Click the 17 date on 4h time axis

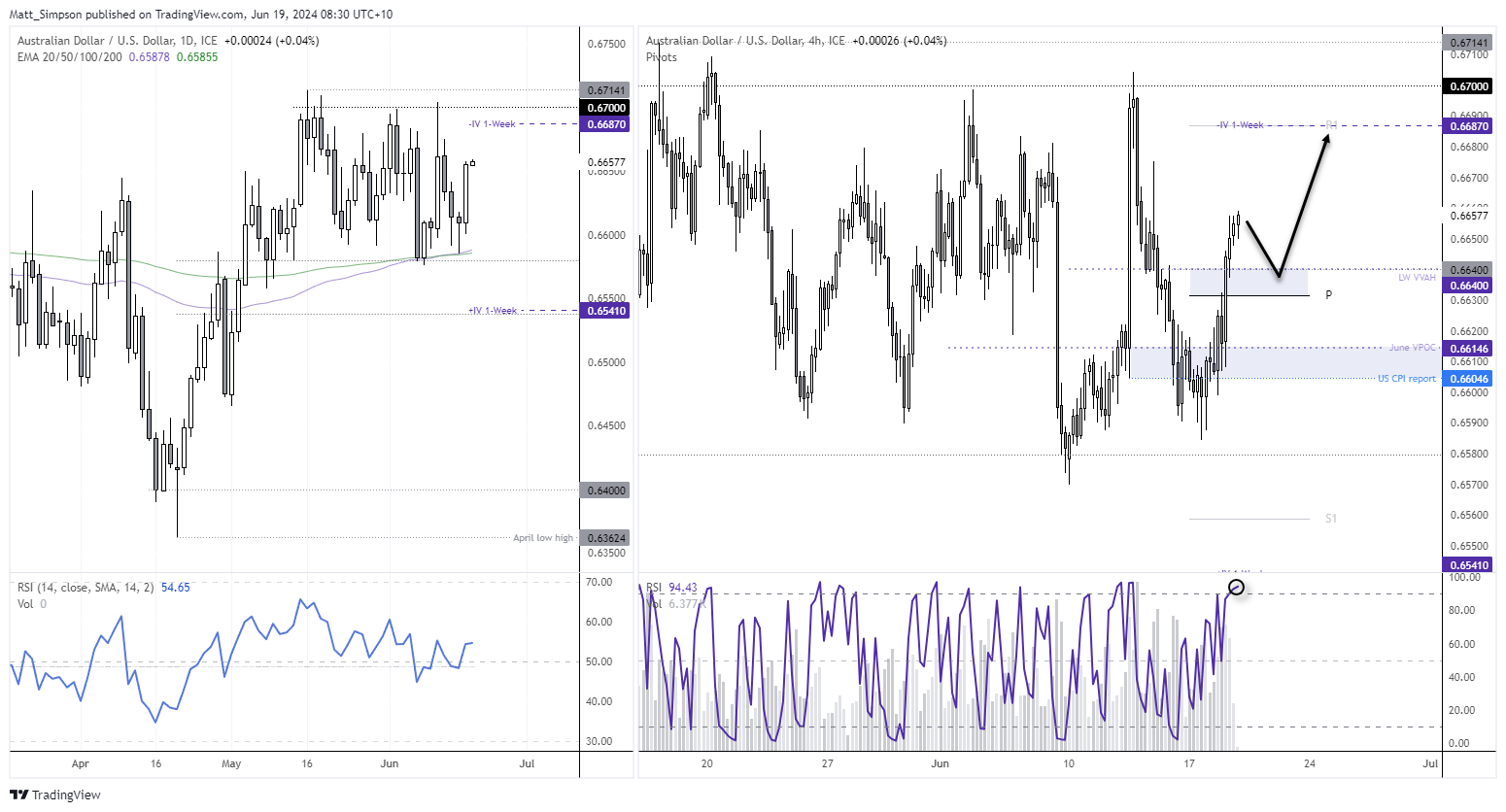[1189, 763]
